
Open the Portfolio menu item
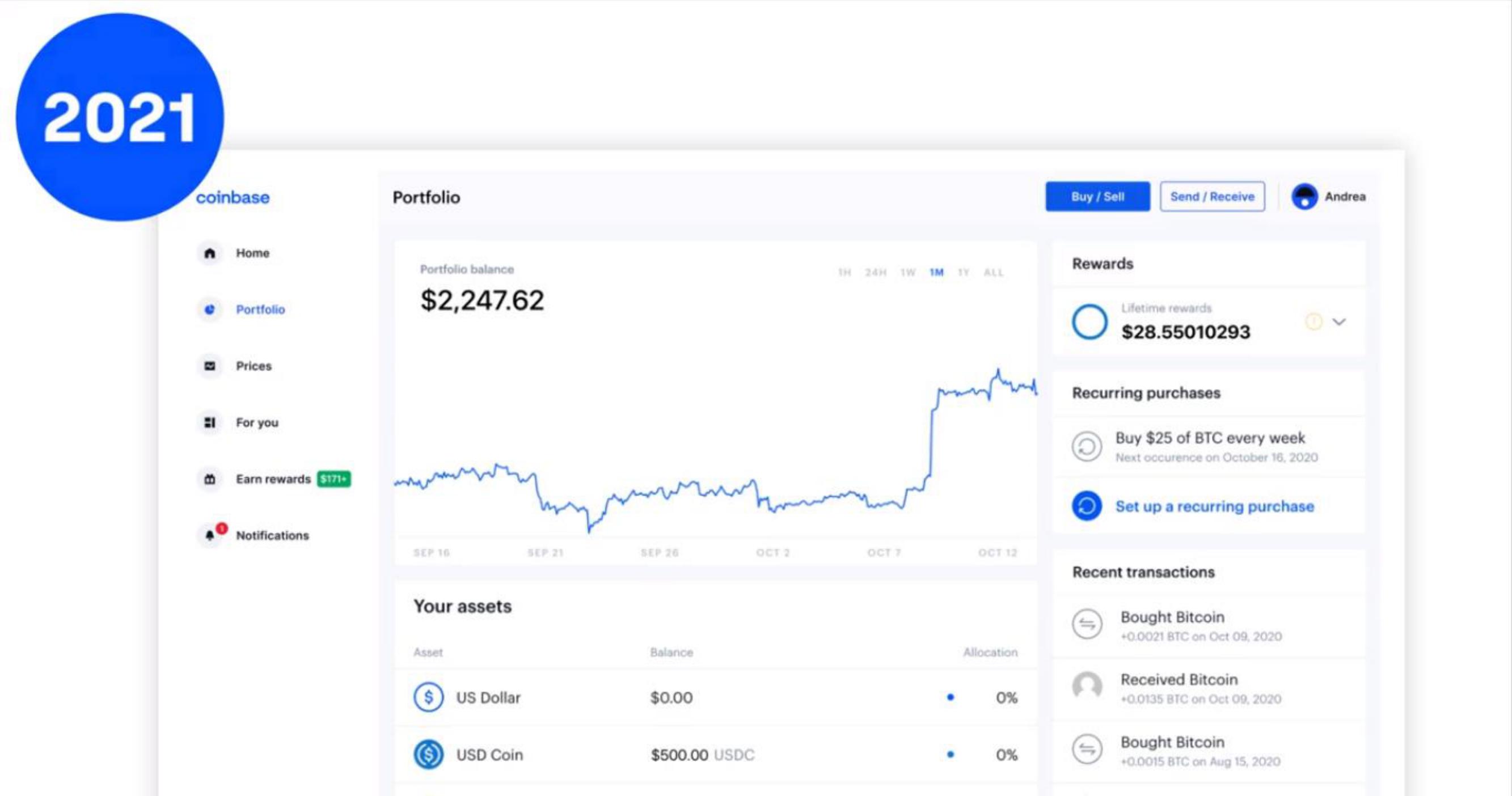coord(261,309)
